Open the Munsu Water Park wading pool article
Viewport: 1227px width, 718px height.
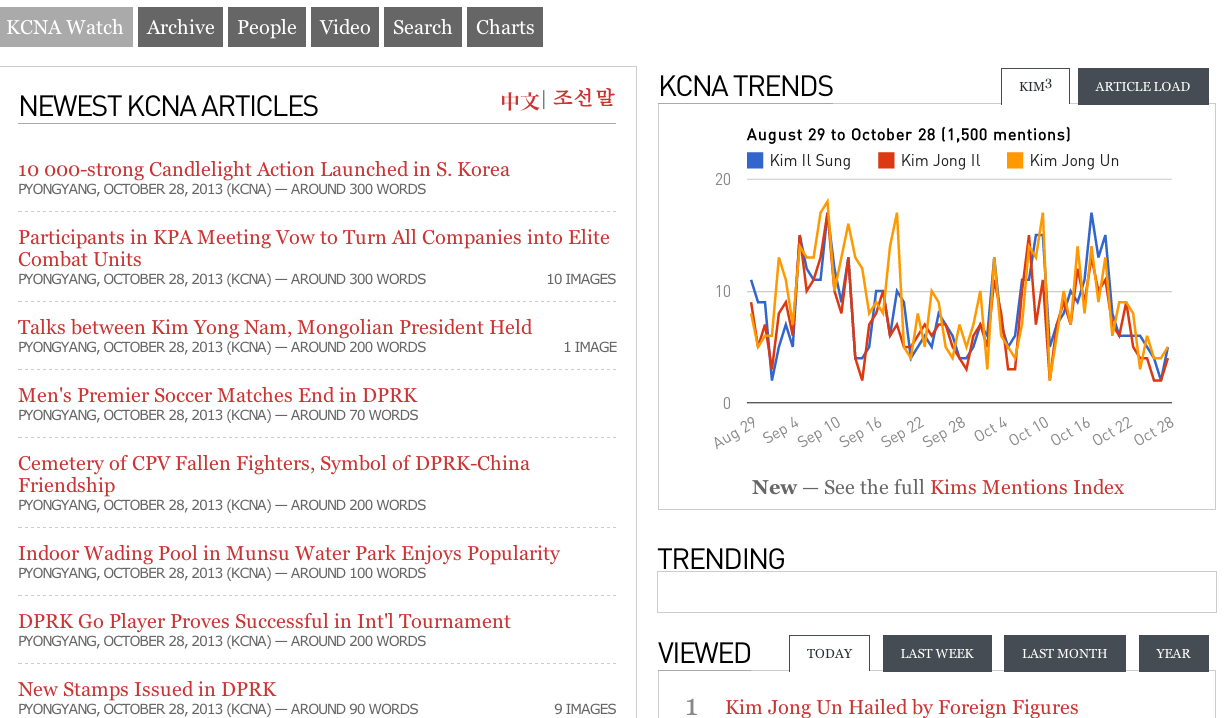click(289, 553)
